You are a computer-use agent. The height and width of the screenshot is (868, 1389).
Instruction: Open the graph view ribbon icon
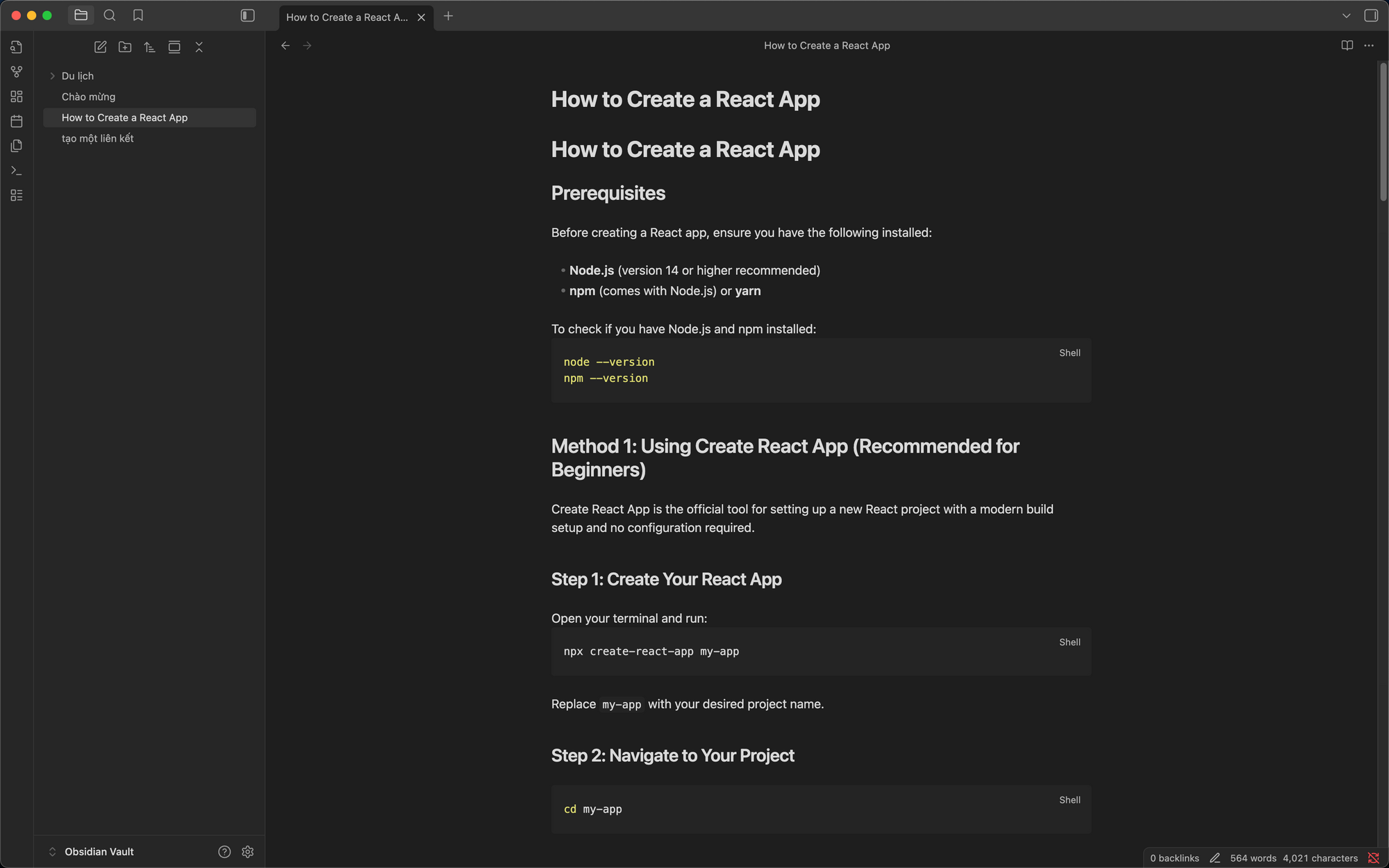17,72
